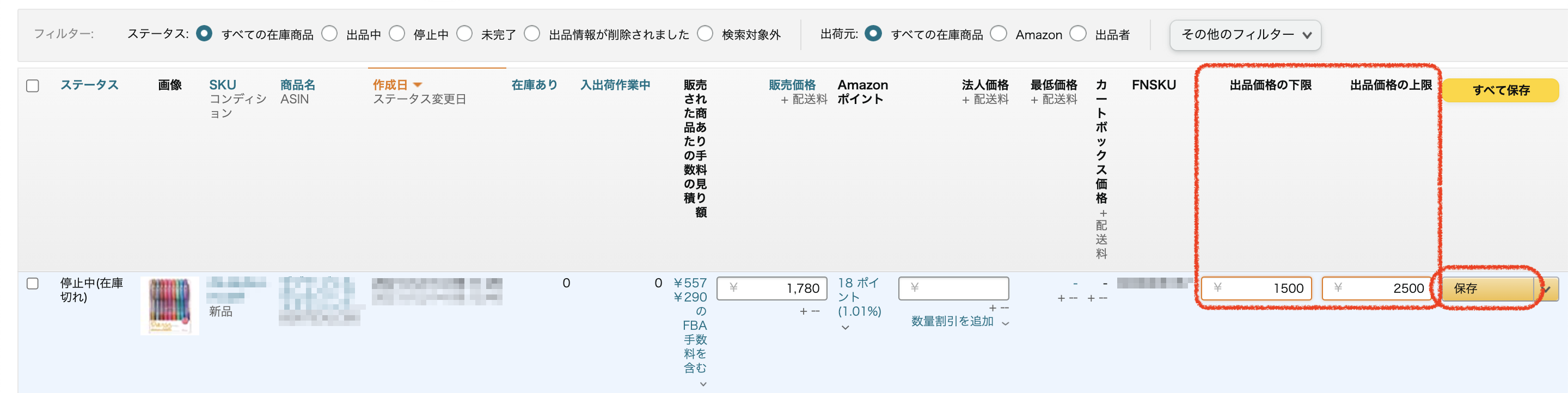Click the colored pens product thumbnail

point(169,305)
